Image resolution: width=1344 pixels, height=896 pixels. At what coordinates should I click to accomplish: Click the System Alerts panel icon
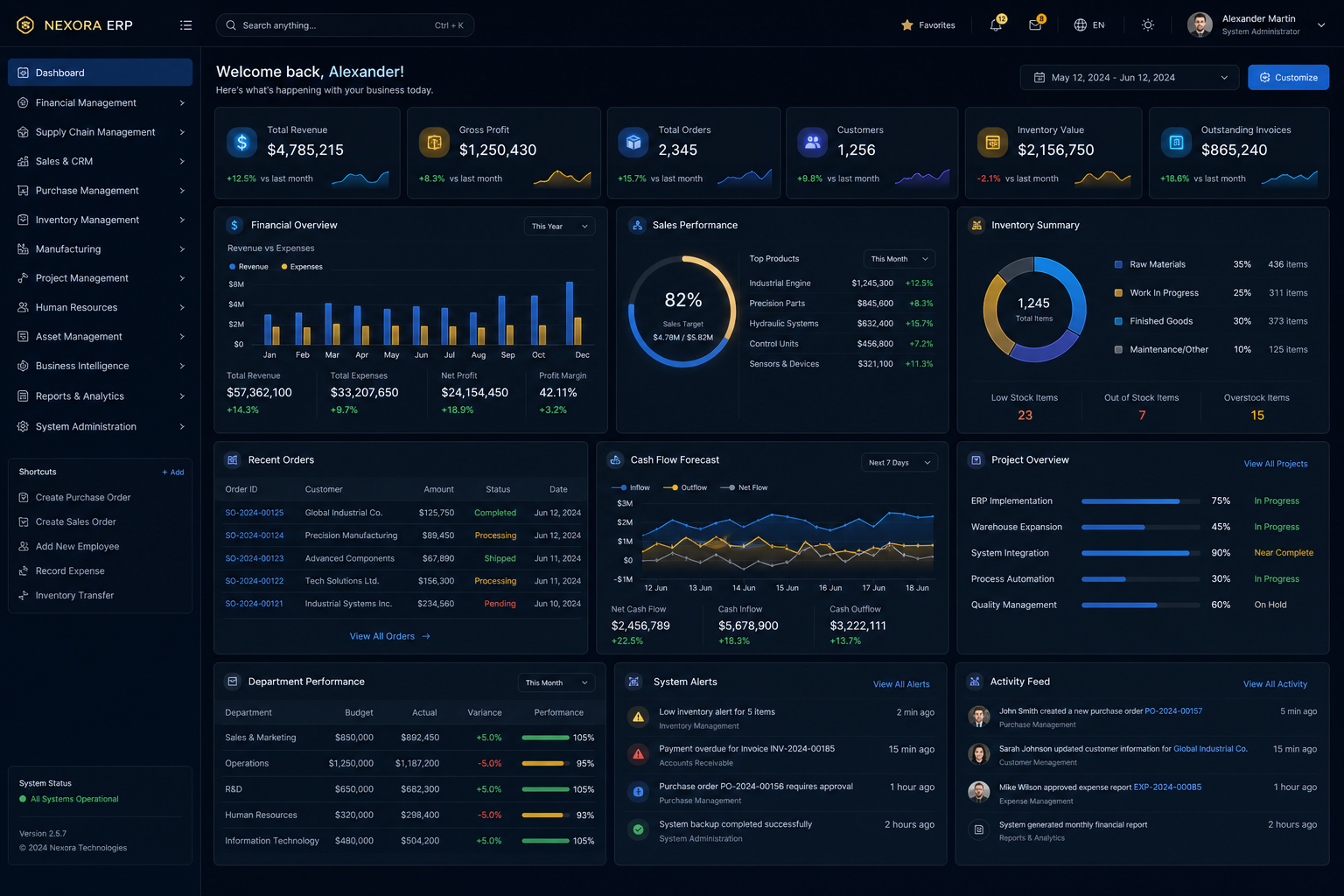click(x=635, y=682)
